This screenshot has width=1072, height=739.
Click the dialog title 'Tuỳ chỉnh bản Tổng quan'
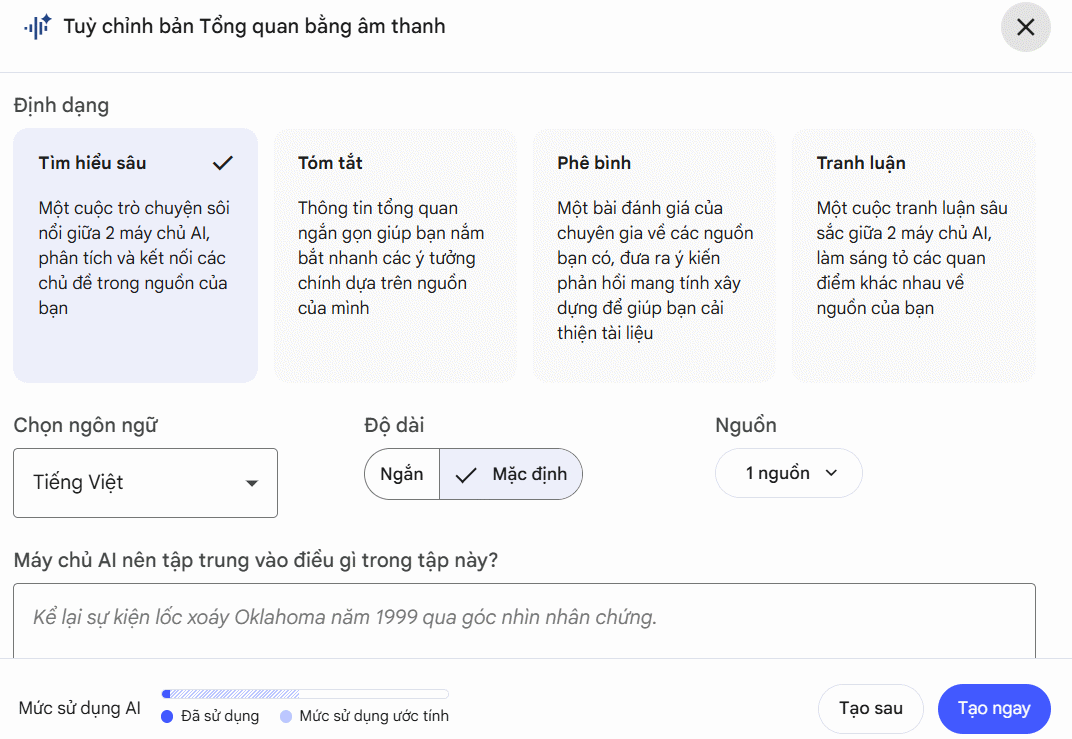coord(254,27)
